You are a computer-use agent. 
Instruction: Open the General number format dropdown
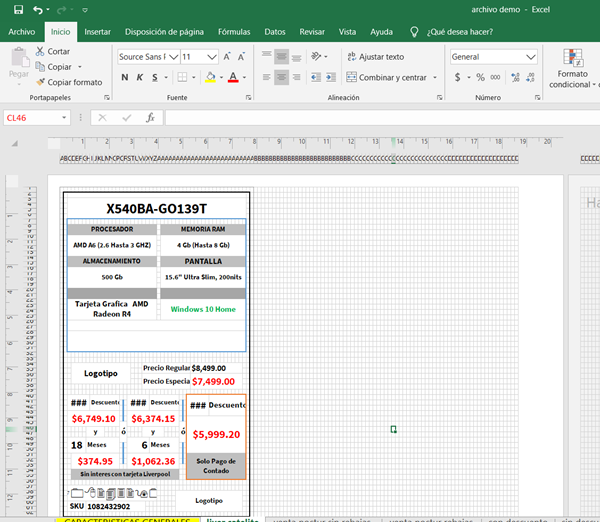point(532,57)
